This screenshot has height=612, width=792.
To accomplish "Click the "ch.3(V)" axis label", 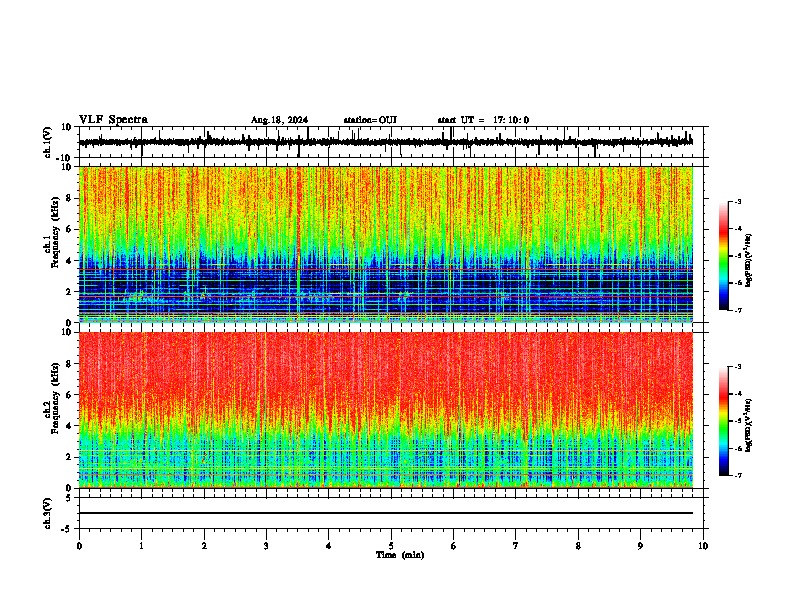I will [x=48, y=513].
